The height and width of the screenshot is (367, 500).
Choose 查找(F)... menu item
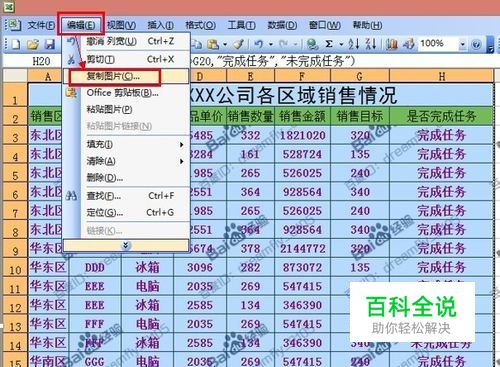pos(127,196)
